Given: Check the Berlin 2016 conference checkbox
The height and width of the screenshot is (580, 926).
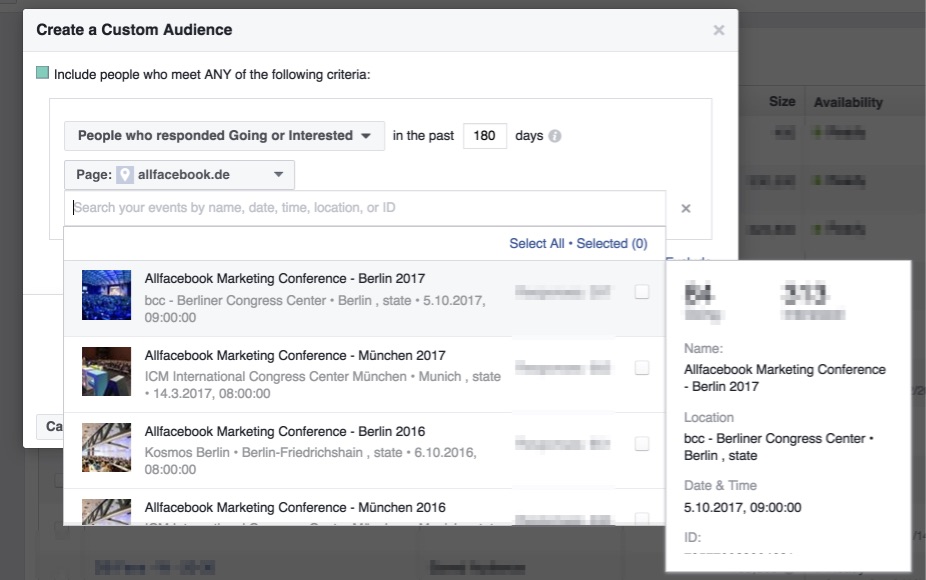Looking at the screenshot, I should (x=641, y=444).
